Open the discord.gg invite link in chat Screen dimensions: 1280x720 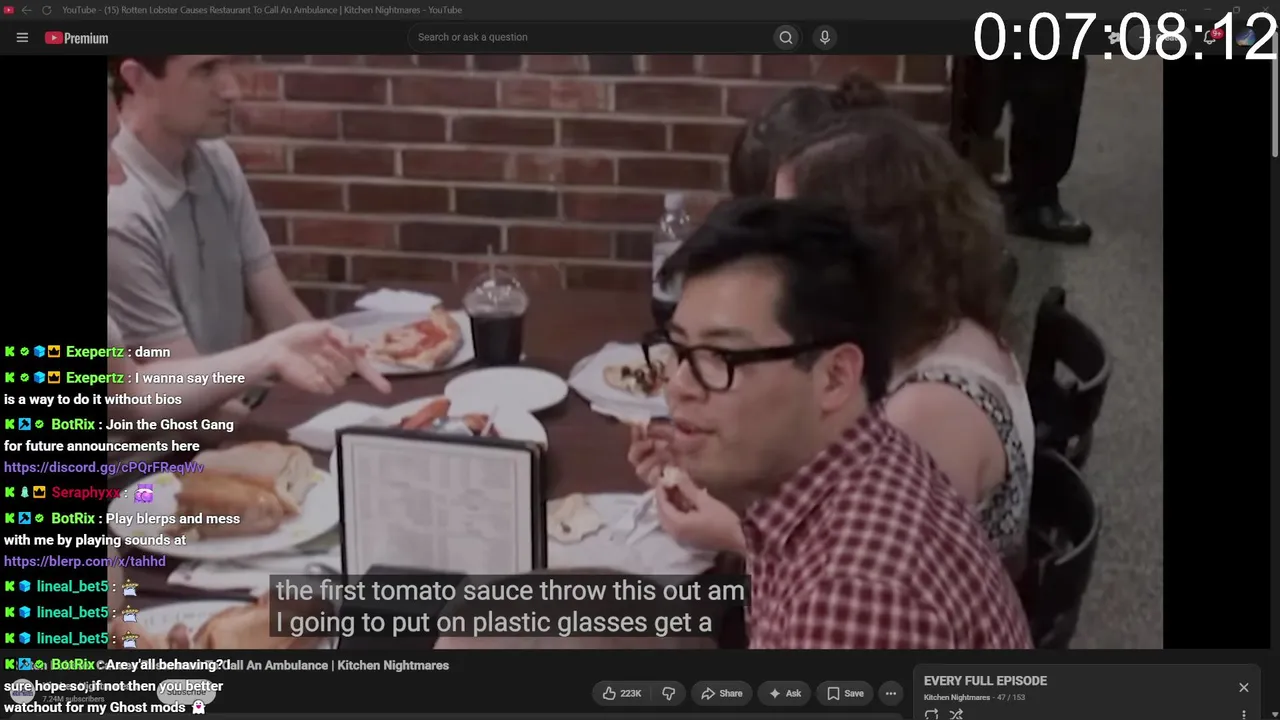104,467
